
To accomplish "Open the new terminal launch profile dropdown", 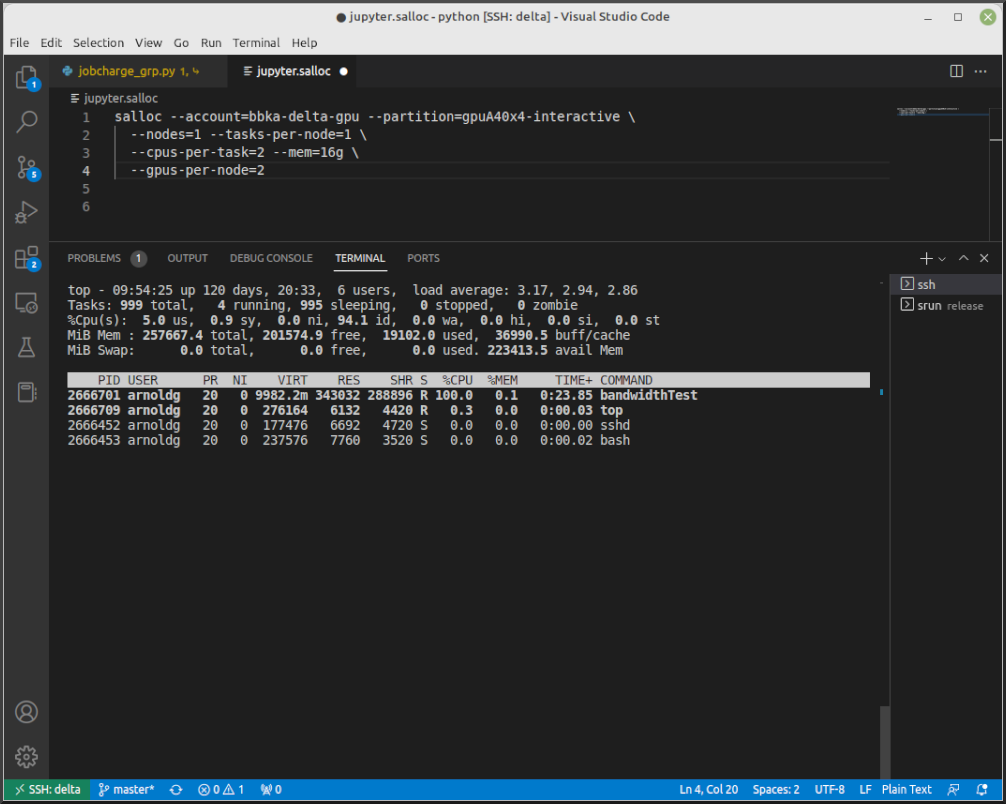I will (x=943, y=258).
